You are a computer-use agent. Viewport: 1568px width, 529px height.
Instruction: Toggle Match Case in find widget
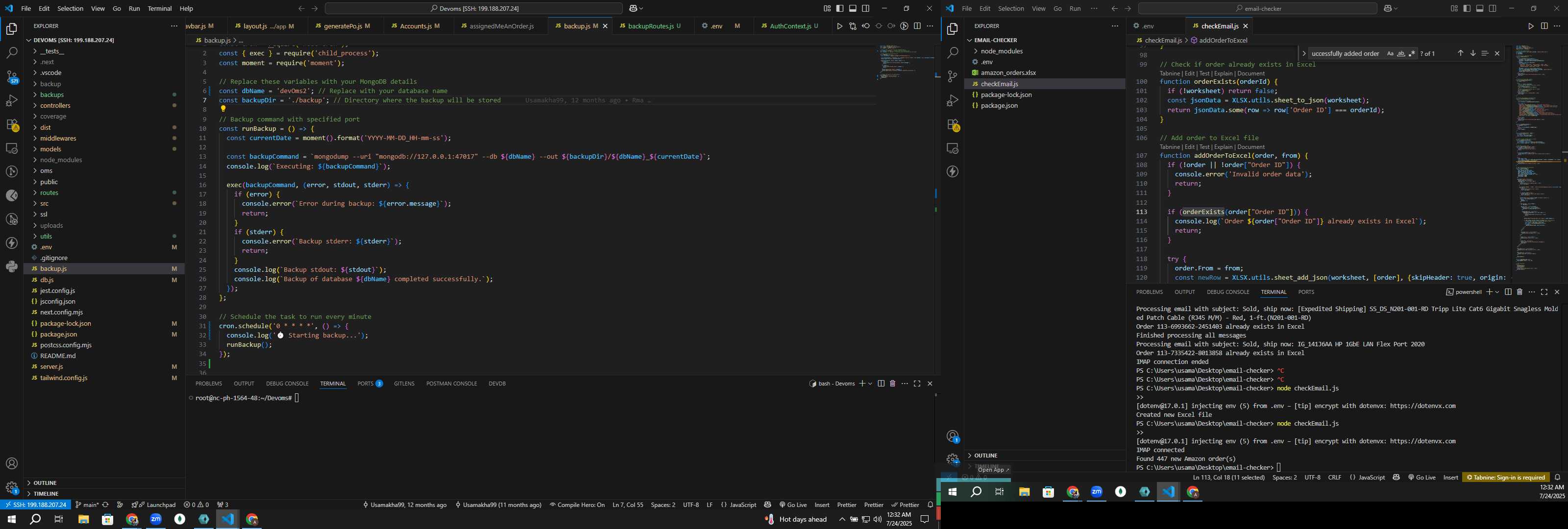1390,53
